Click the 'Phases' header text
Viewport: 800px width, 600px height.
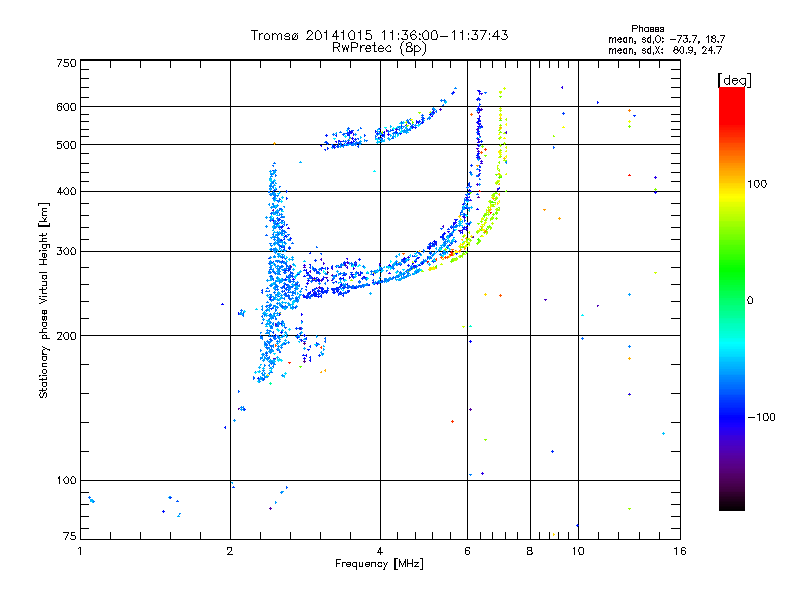(647, 29)
